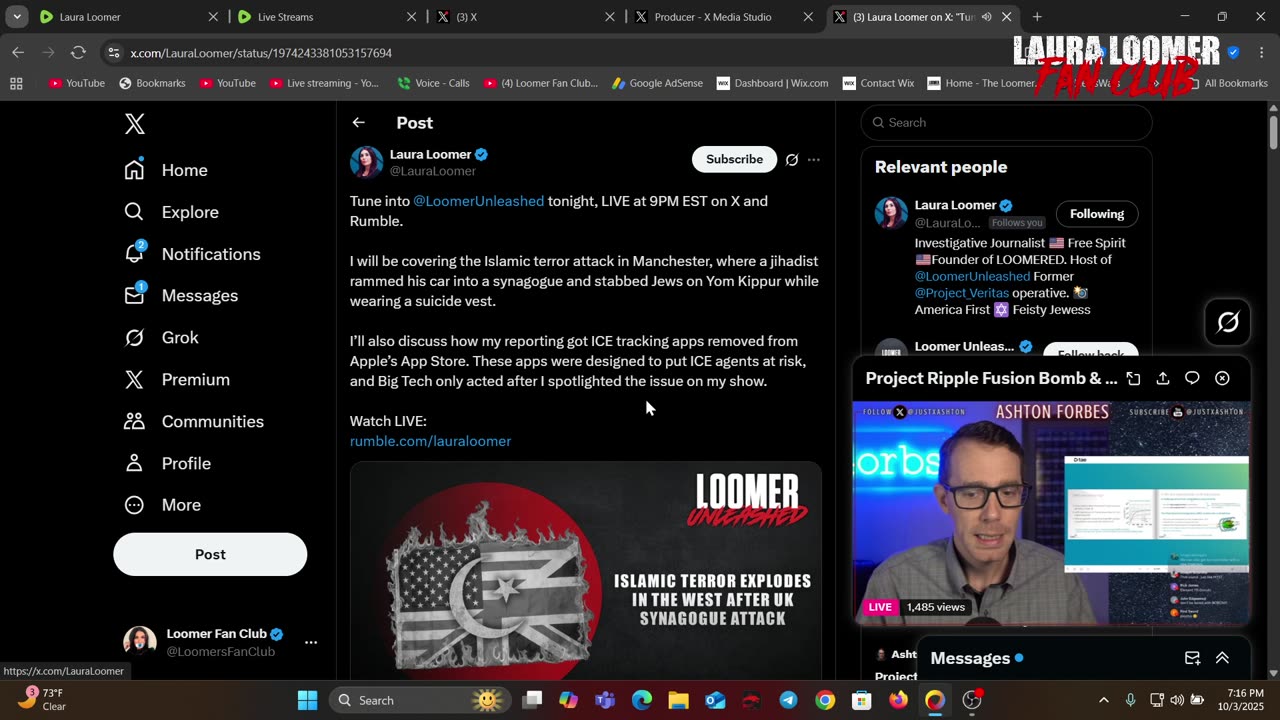Open the tab search dropdown arrow
Screen dimensions: 1280x720
[x=17, y=17]
